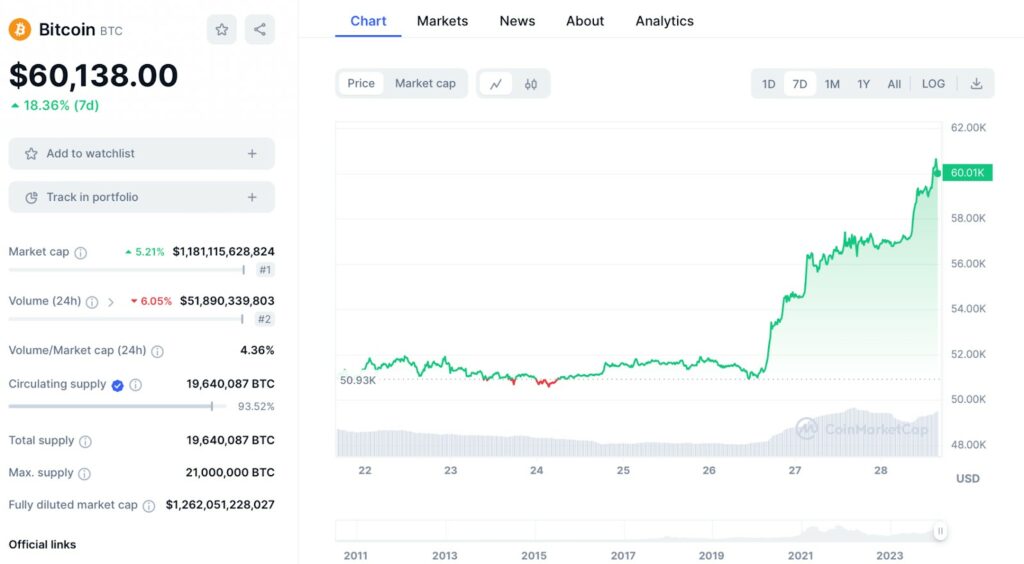
Task: Click the market cap rank bar
Action: click(x=127, y=270)
